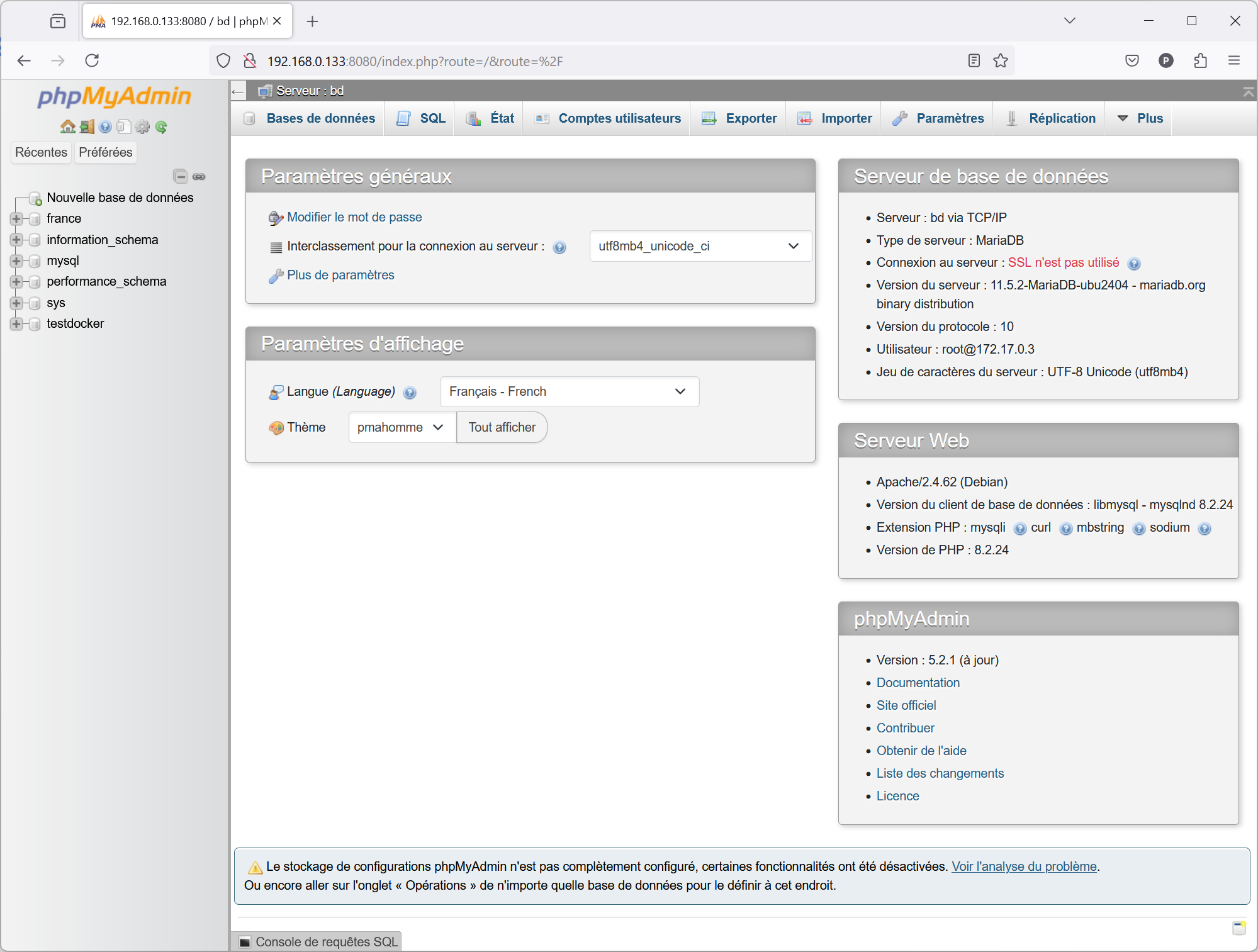Open the Plus menu dropdown

pos(1139,118)
